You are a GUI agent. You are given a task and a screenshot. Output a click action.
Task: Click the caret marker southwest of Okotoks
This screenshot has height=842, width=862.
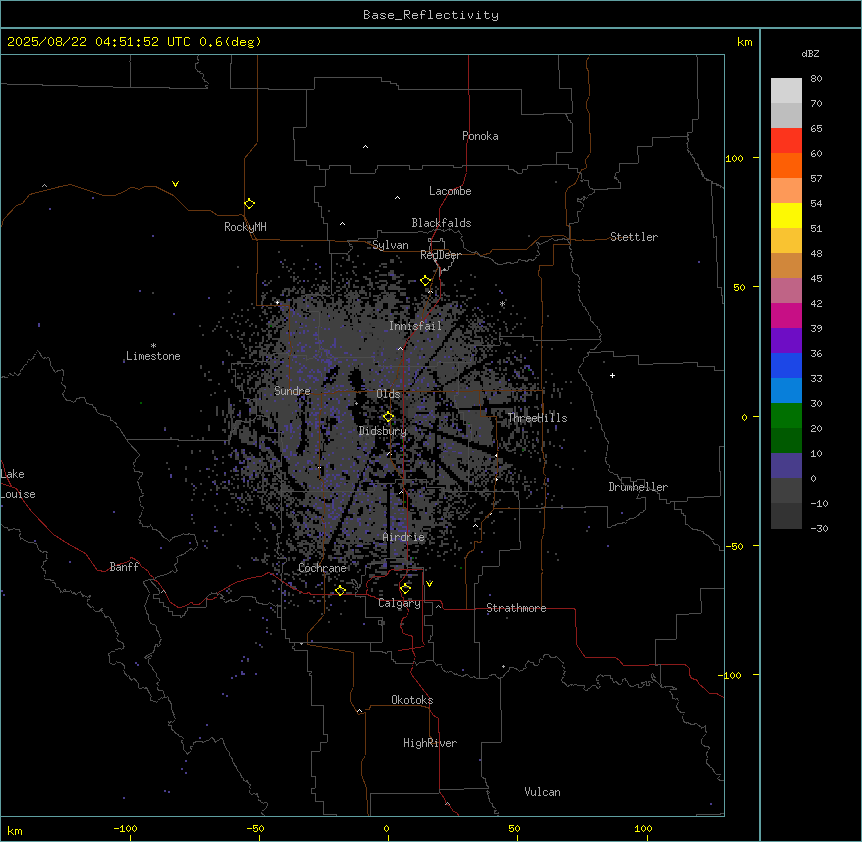coord(360,711)
